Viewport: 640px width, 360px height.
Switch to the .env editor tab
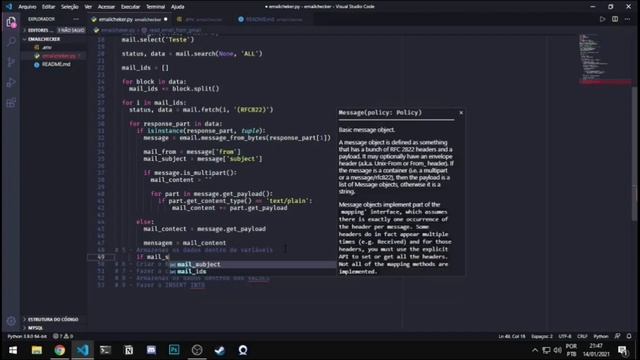pyautogui.click(x=203, y=19)
